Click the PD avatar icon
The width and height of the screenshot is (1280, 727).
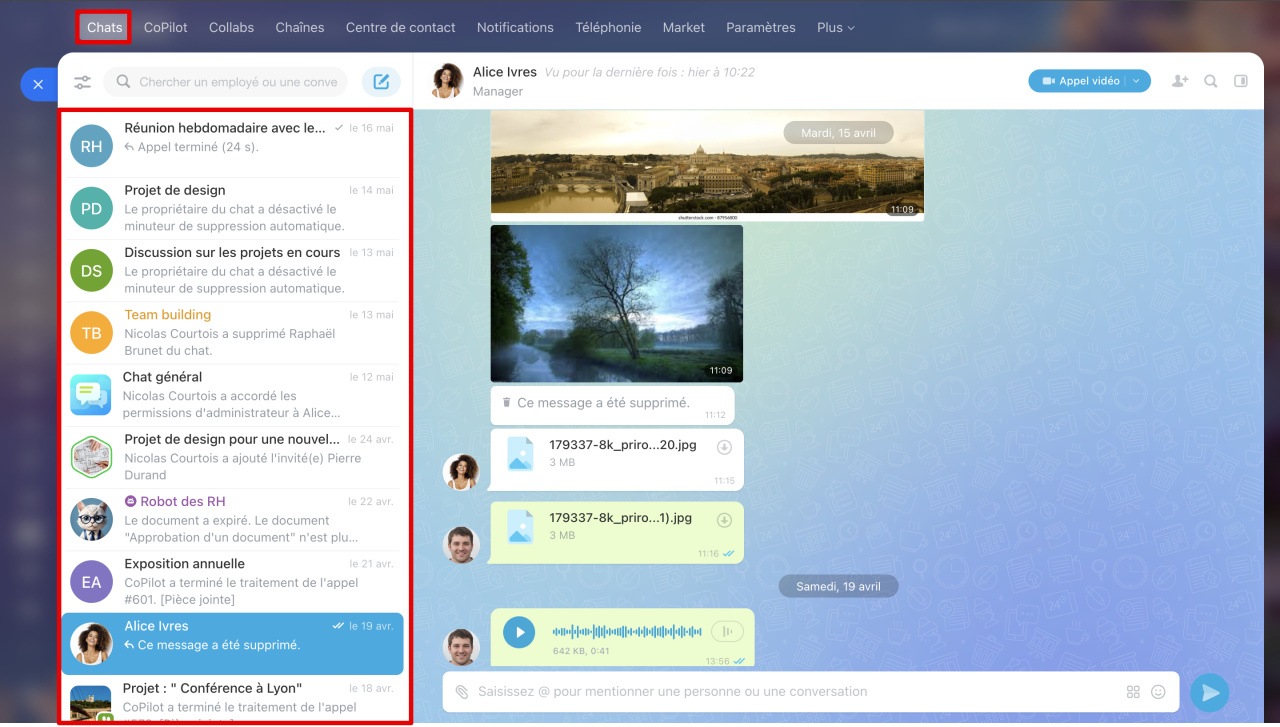pos(91,208)
